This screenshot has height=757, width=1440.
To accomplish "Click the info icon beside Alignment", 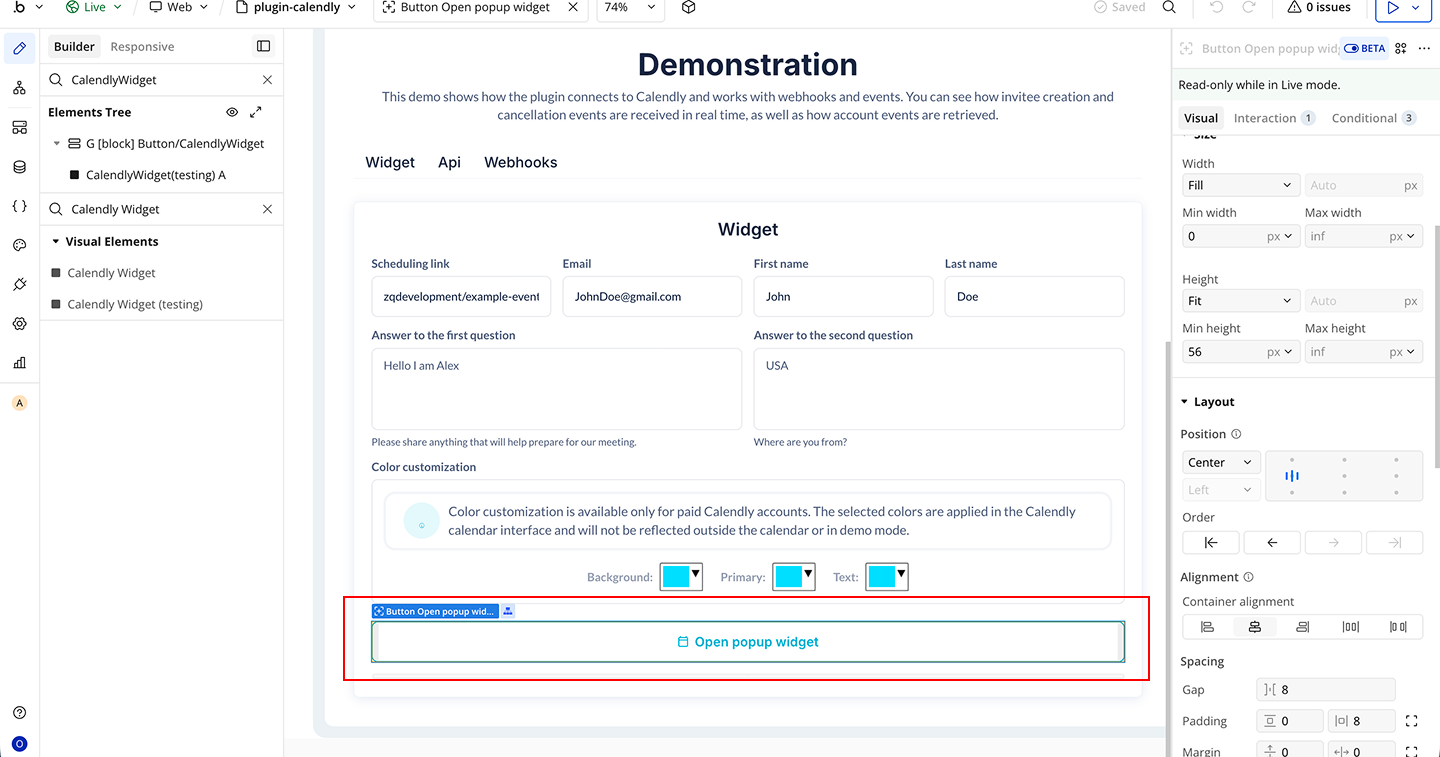I will [1248, 577].
